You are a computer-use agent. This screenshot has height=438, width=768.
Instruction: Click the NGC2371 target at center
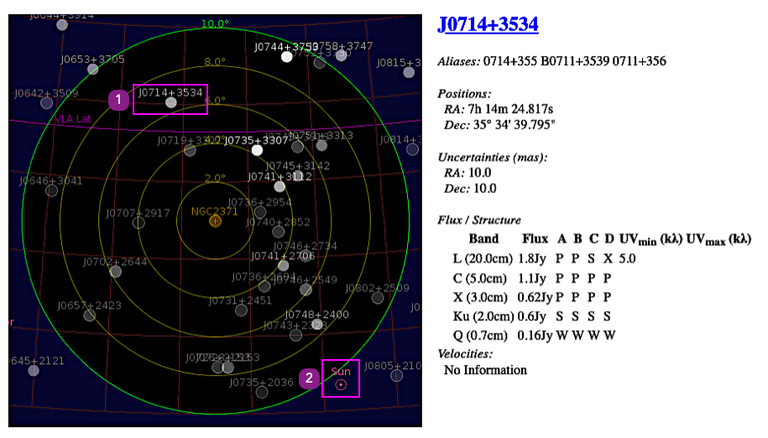pyautogui.click(x=214, y=221)
